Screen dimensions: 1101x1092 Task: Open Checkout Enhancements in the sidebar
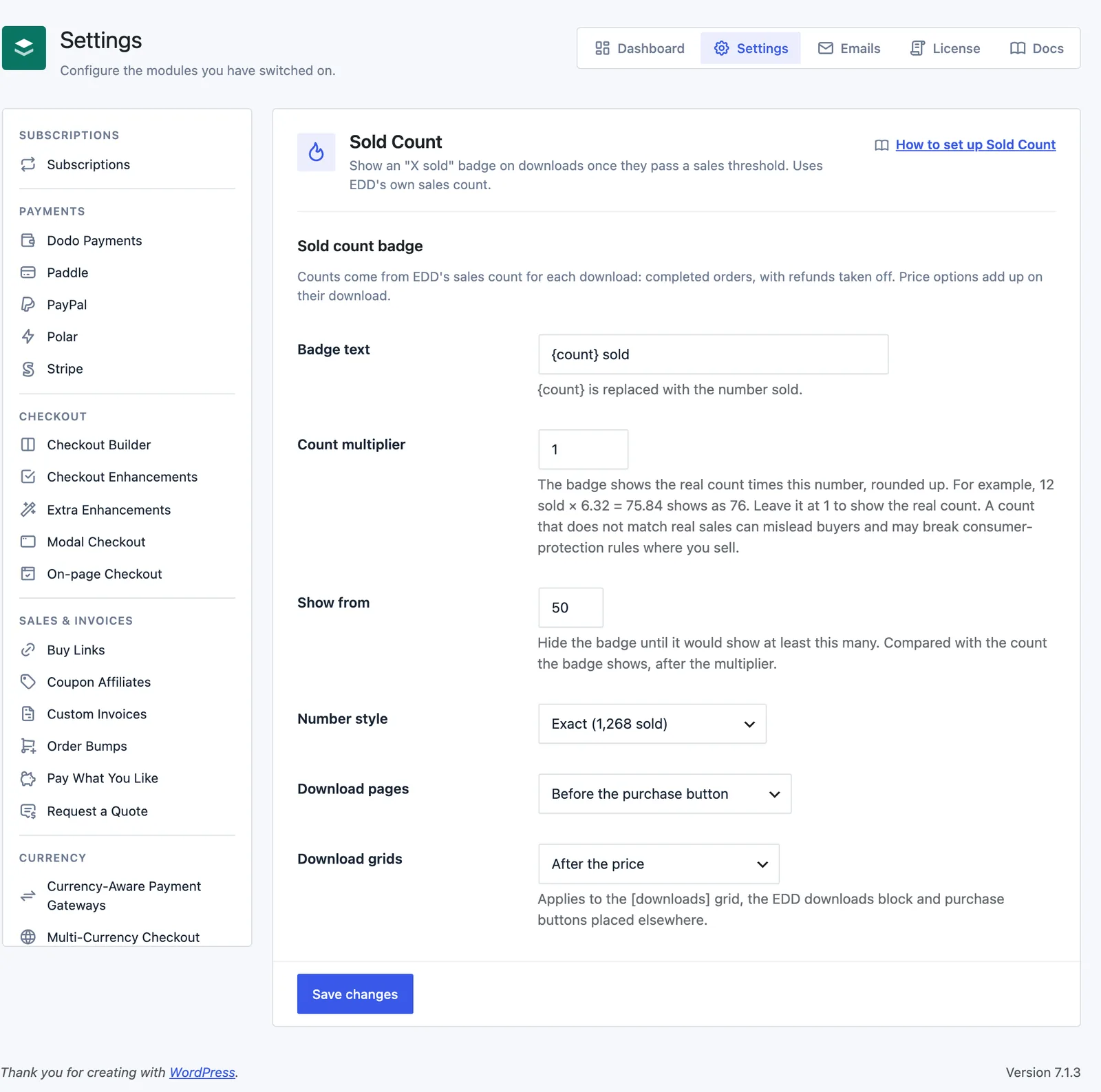click(x=127, y=477)
